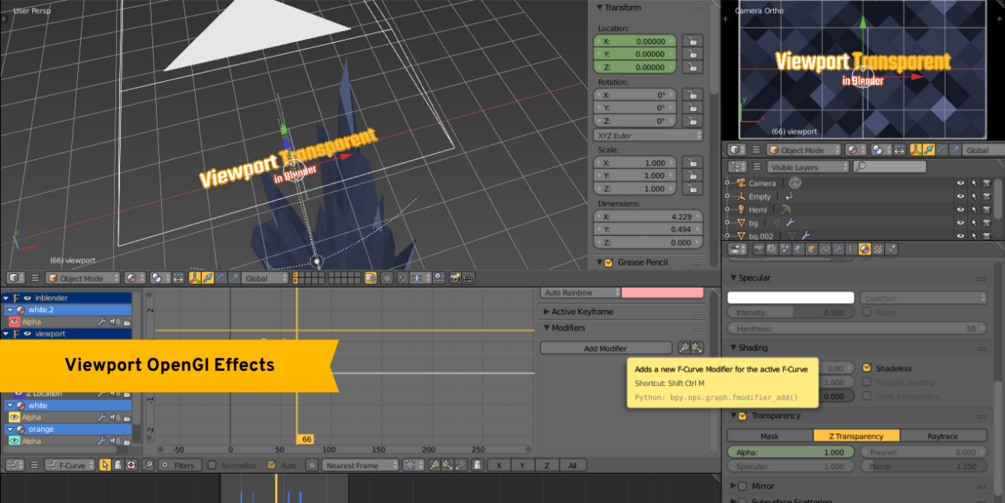
Task: Select the rotate manipulator arc in main viewport header
Action: pyautogui.click(x=220, y=278)
